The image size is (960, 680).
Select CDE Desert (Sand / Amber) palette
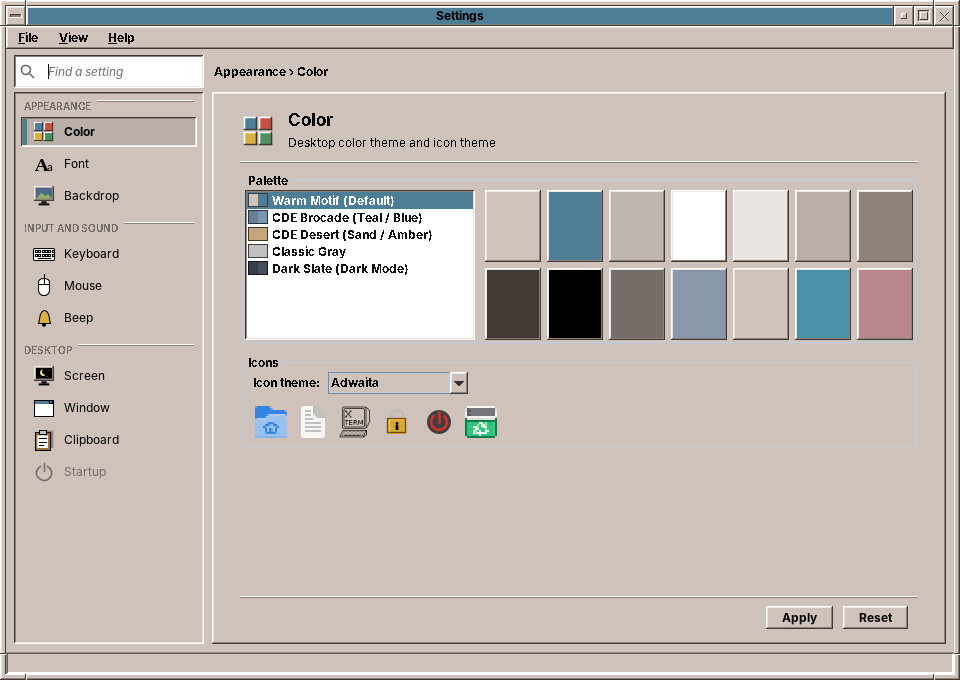point(360,234)
